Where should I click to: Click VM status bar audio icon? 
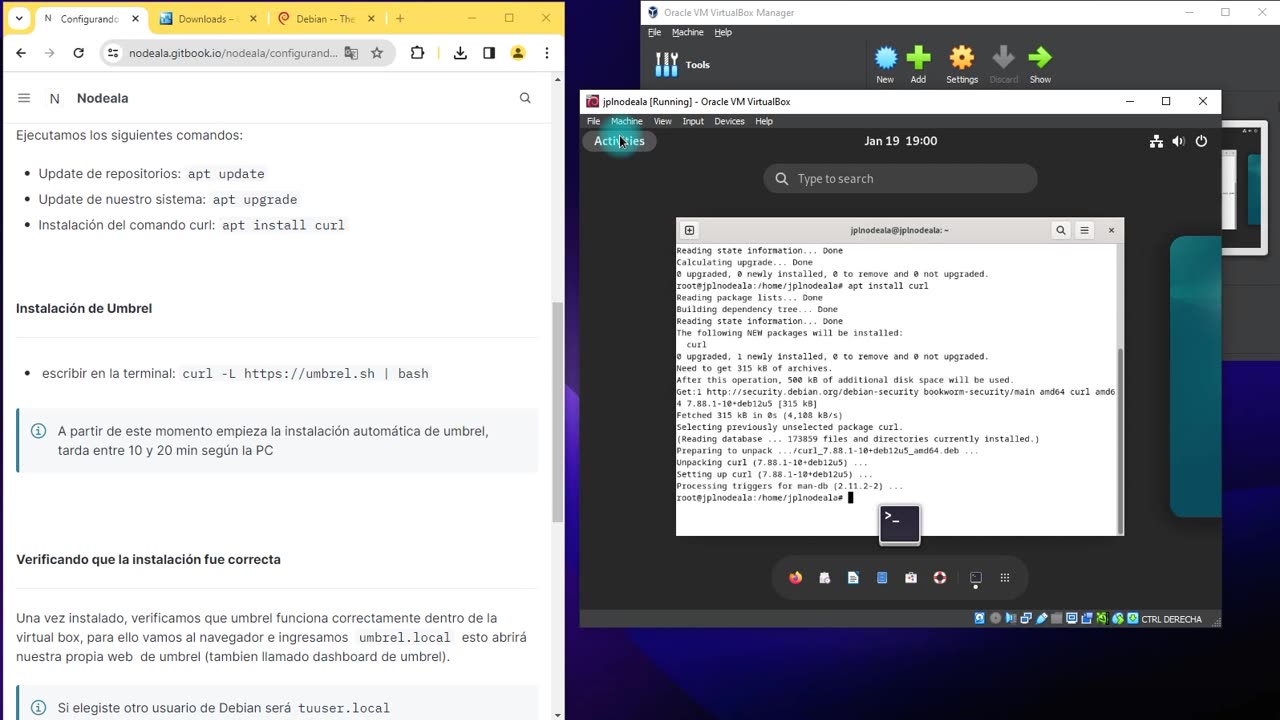point(1011,619)
